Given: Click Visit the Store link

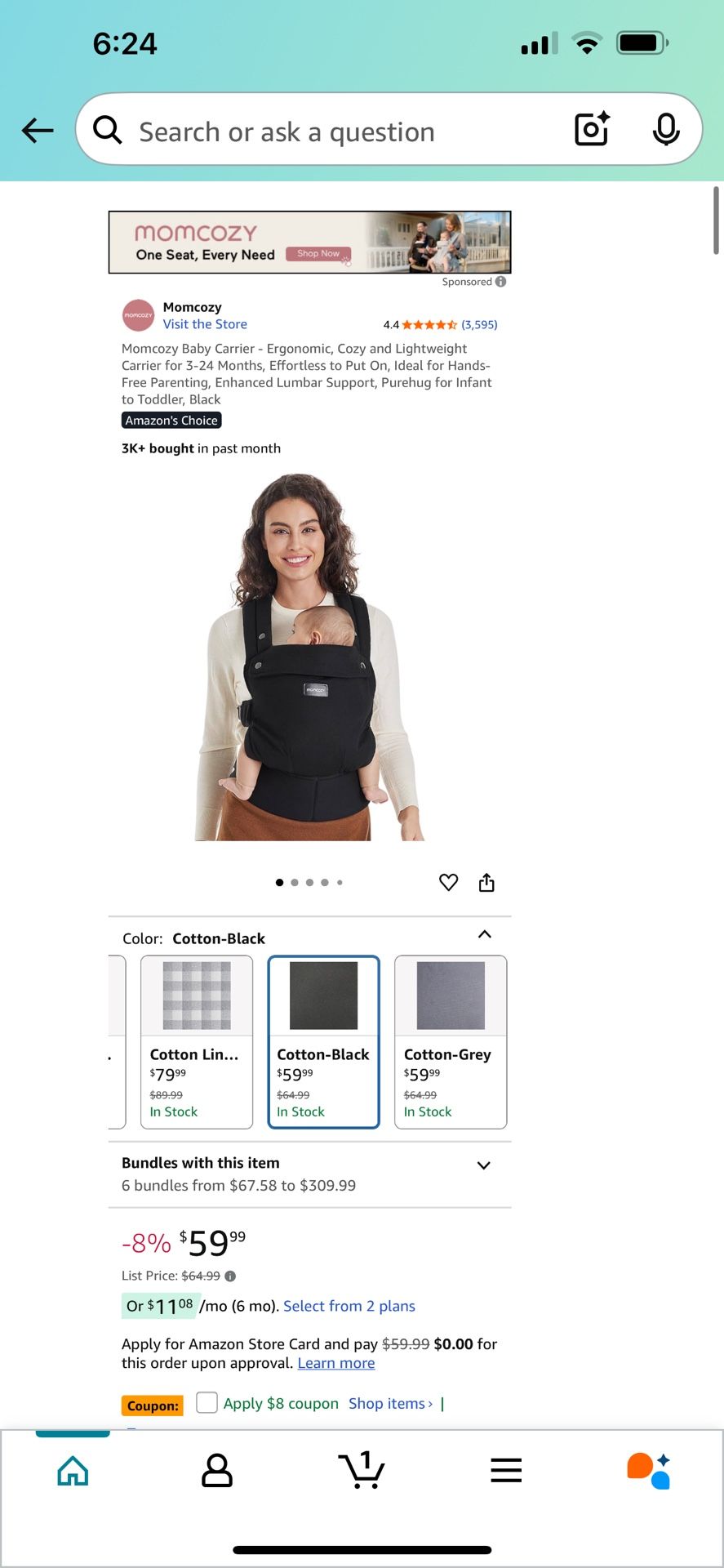Looking at the screenshot, I should point(205,324).
